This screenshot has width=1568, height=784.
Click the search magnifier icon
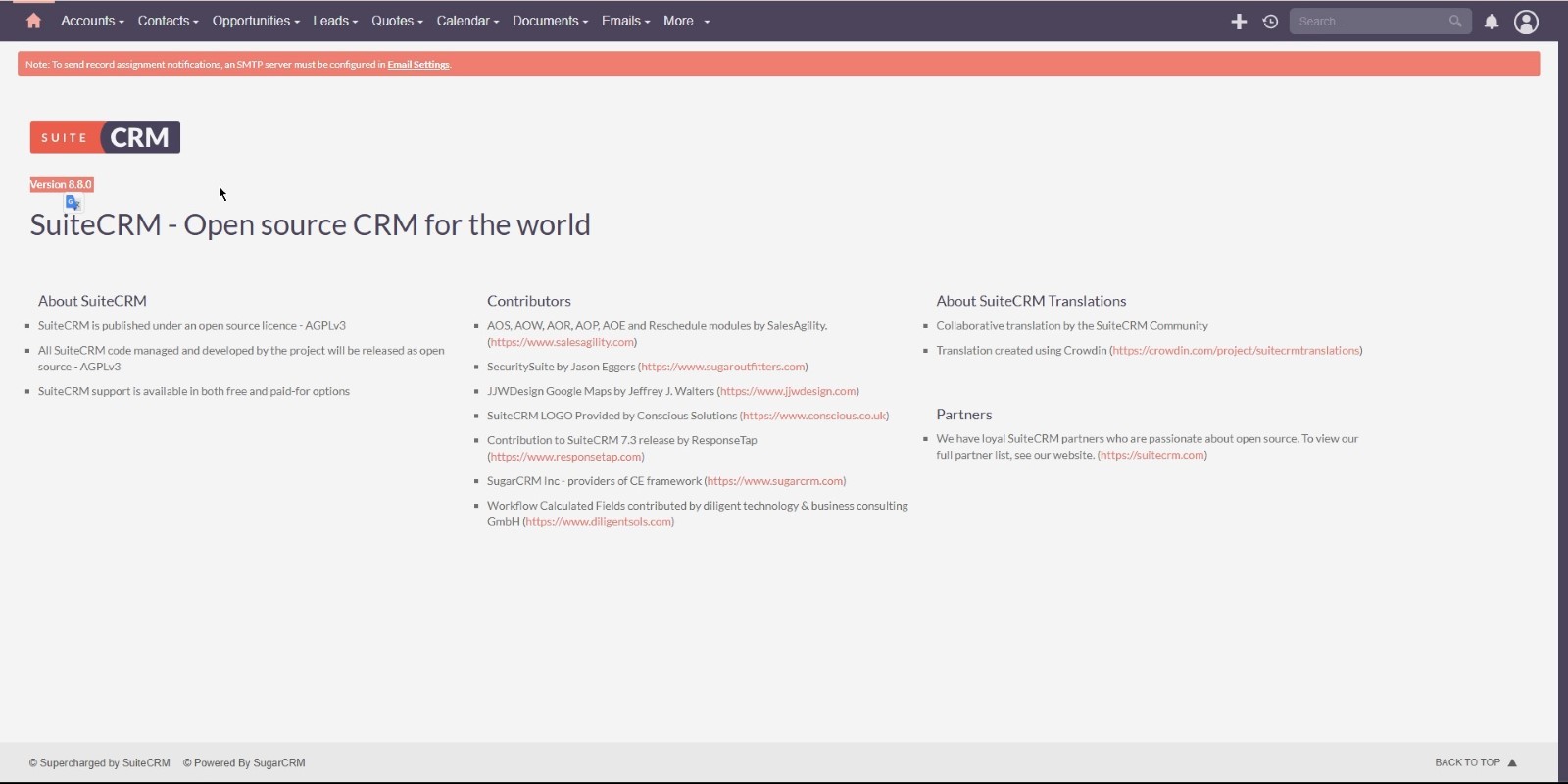(x=1455, y=21)
